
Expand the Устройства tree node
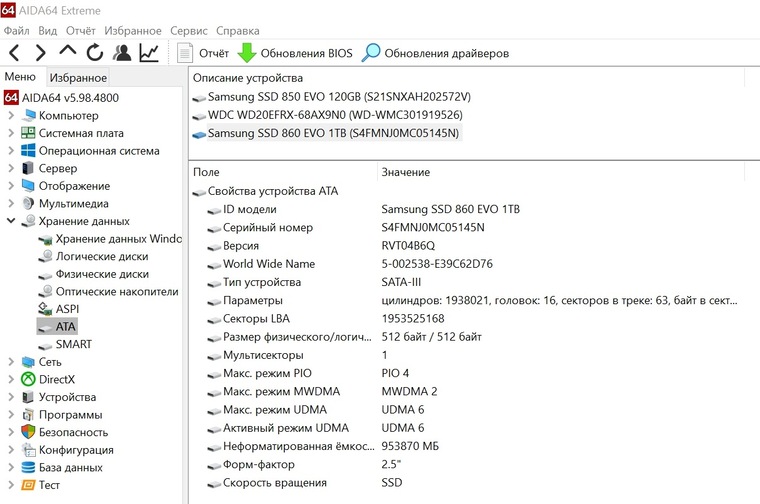[x=11, y=397]
